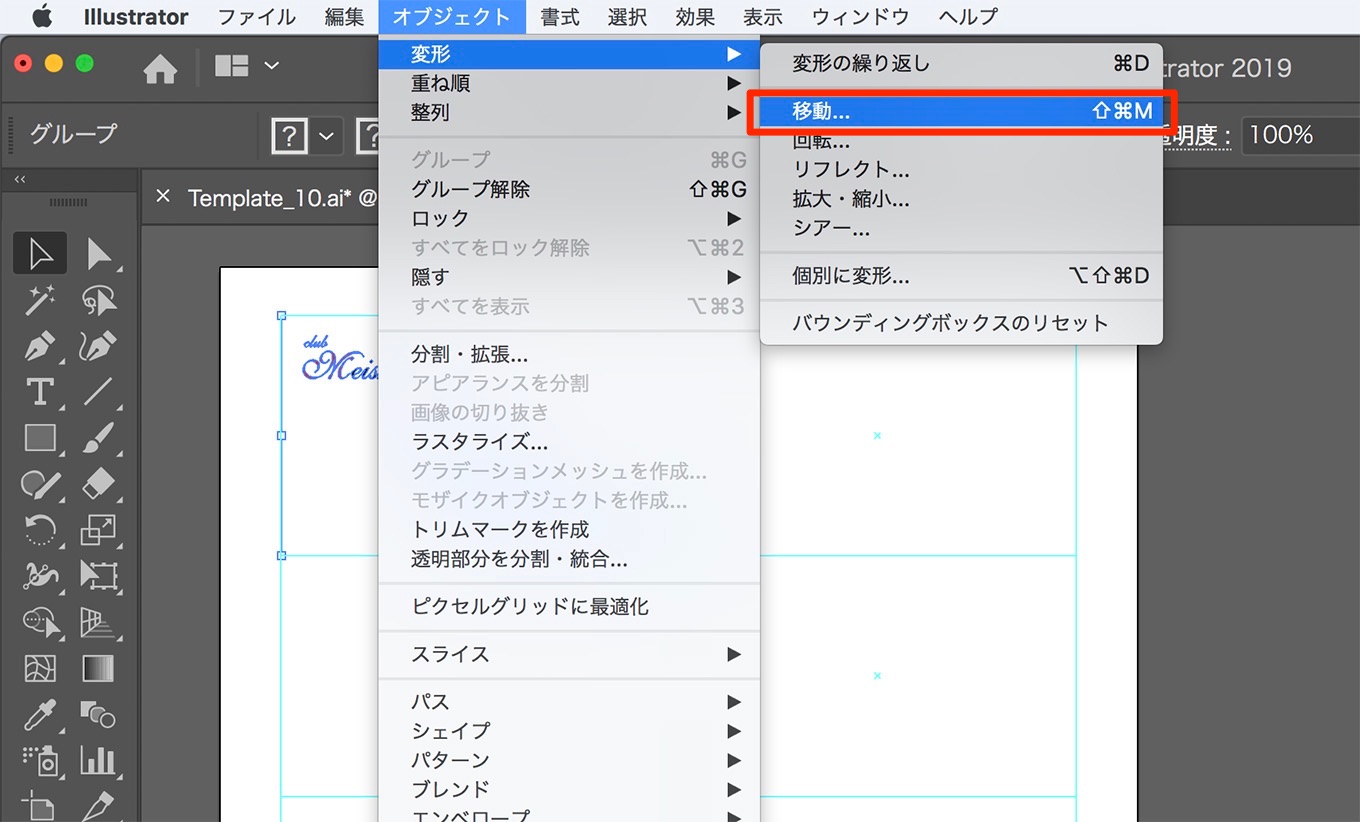The width and height of the screenshot is (1360, 822).
Task: Choose 拡大・縮小... menu item
Action: tap(961, 199)
